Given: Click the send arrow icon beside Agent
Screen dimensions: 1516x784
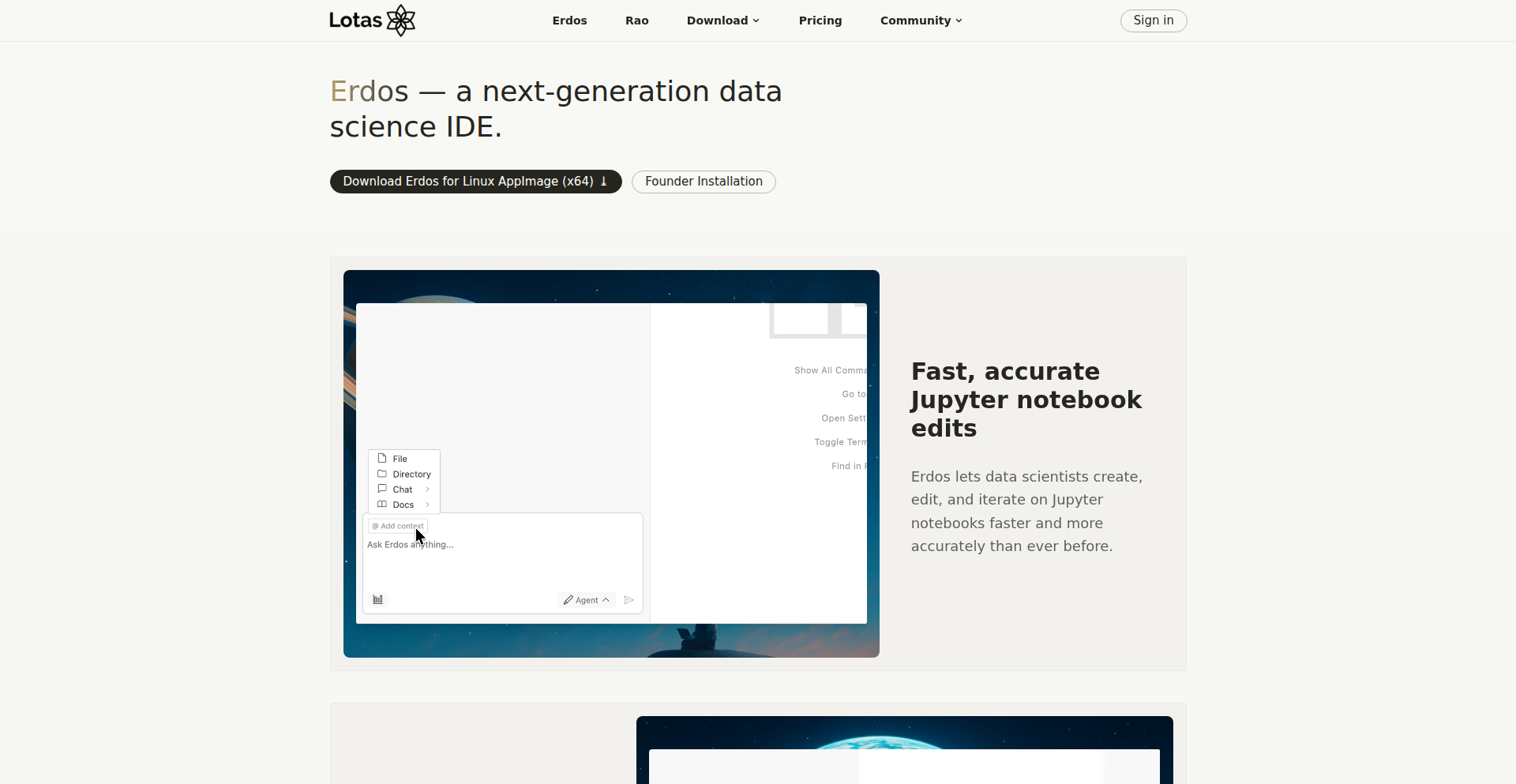Looking at the screenshot, I should point(629,600).
